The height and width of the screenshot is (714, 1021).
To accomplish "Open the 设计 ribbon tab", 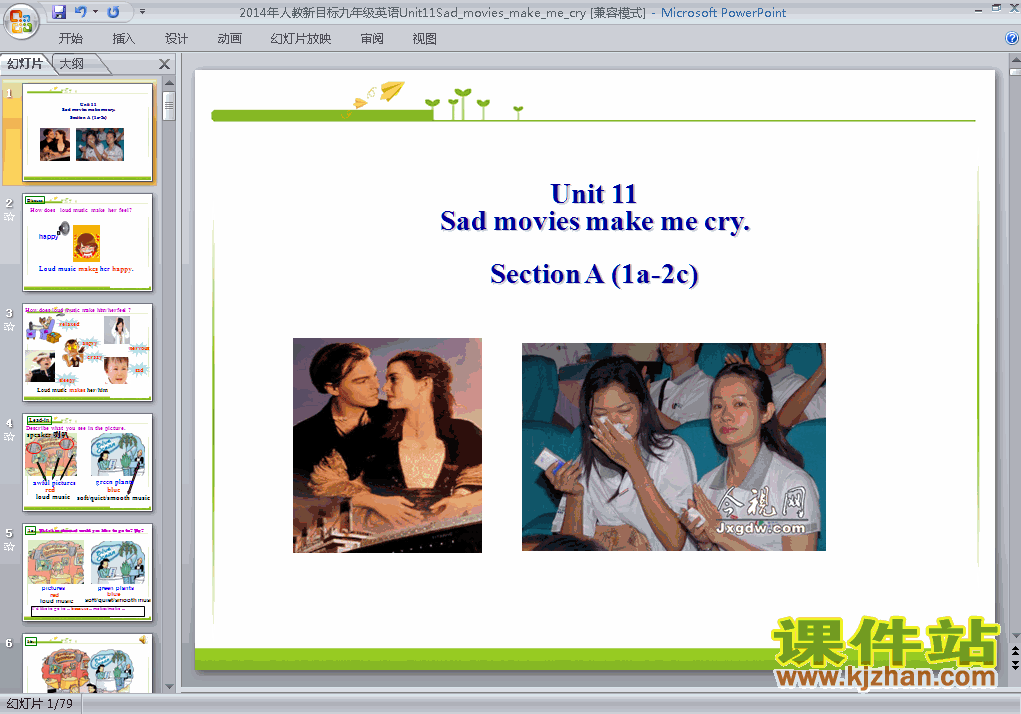I will coord(176,39).
